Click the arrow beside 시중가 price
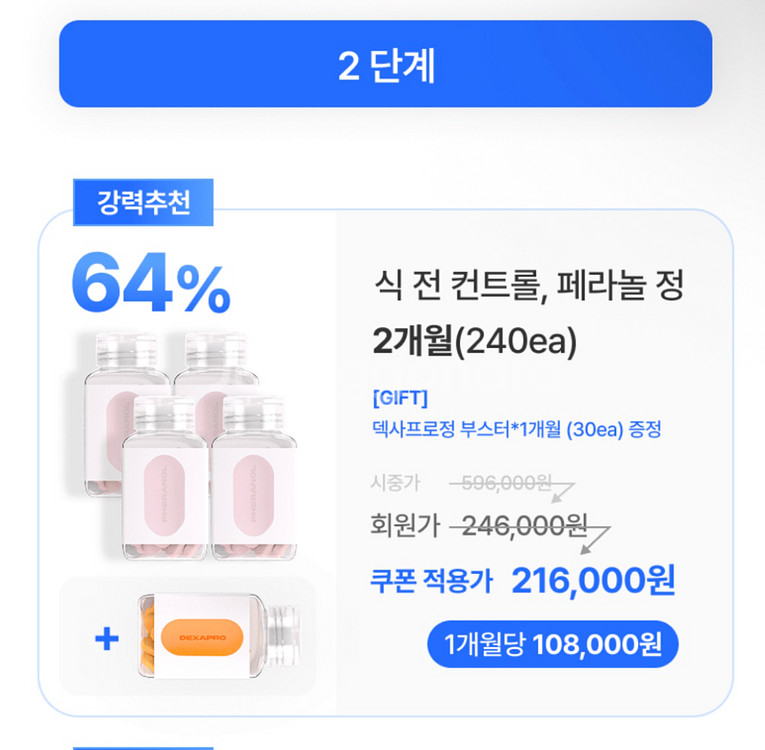Screen dimensions: 765x750 (563, 493)
